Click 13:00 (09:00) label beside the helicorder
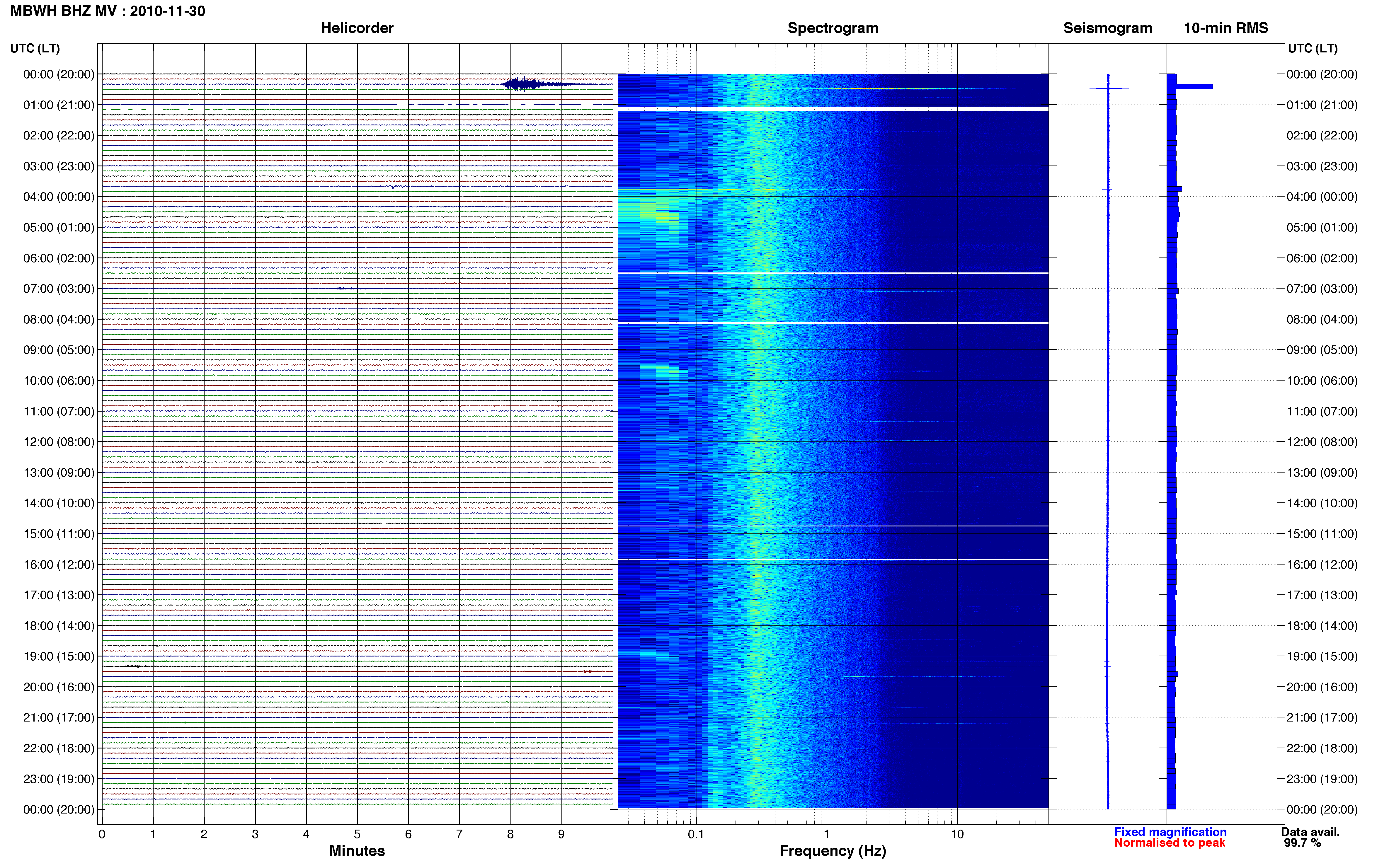This screenshot has height=868, width=1389. point(59,473)
